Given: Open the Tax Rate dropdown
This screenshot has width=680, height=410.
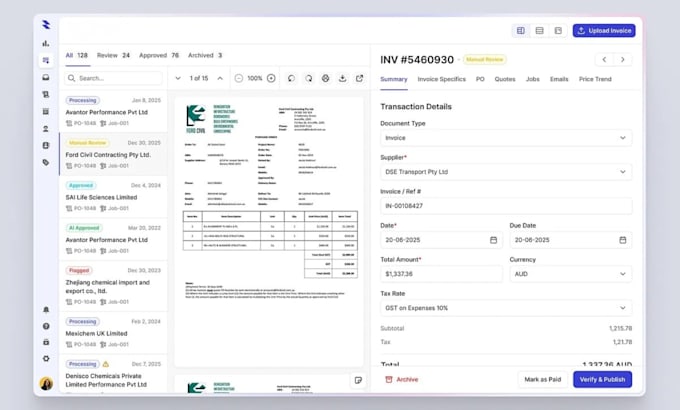Looking at the screenshot, I should tap(506, 308).
